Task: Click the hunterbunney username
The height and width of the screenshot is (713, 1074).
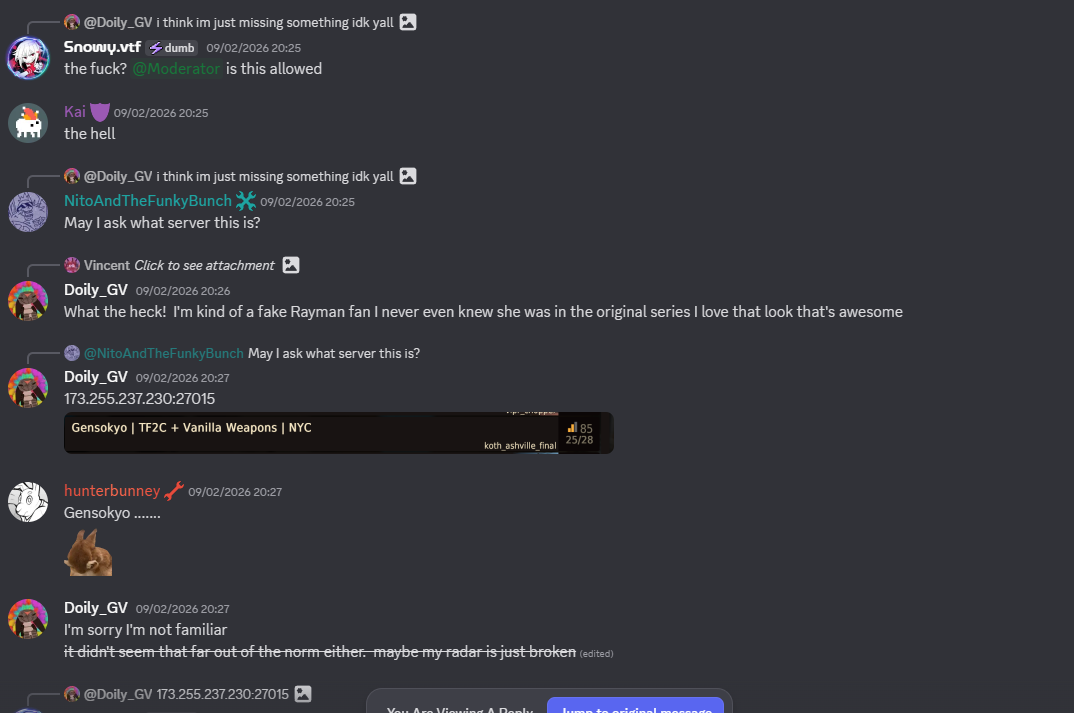Action: tap(112, 491)
